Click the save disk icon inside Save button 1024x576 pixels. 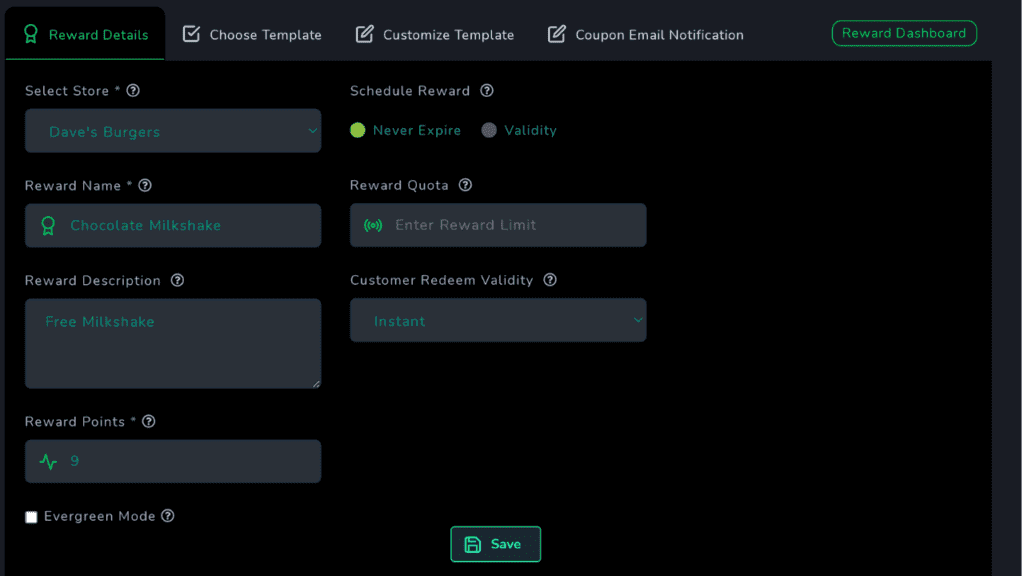click(471, 544)
